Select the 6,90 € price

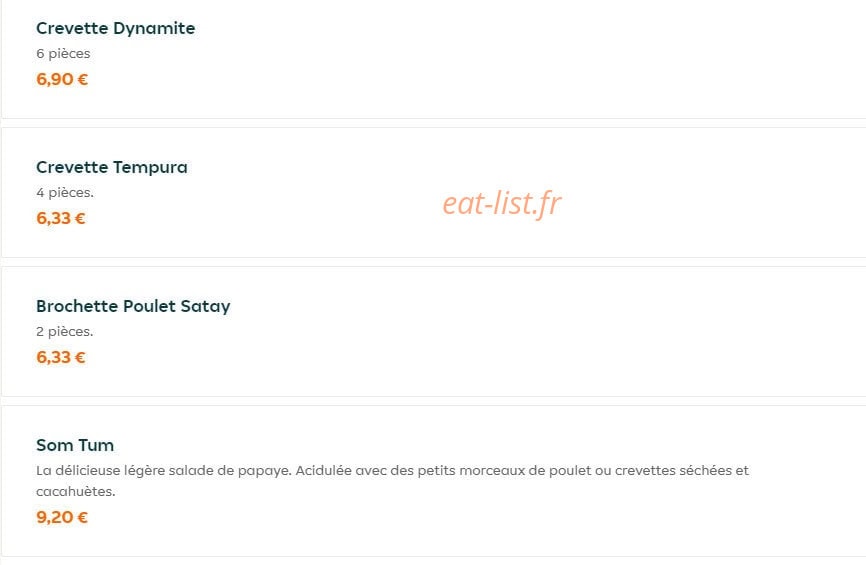[x=62, y=79]
